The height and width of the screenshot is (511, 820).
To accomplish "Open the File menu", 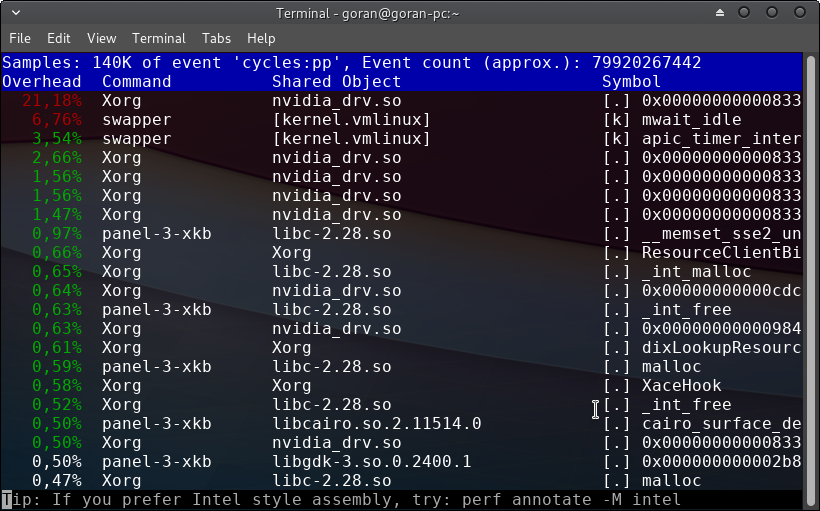I will (20, 38).
